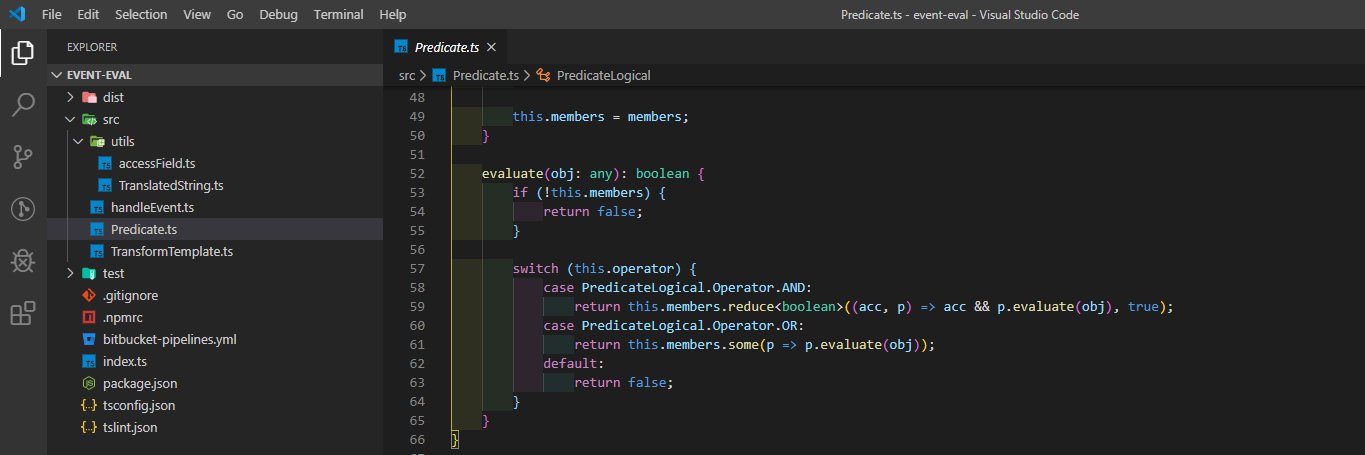Click the TS icon on Predicate.ts tab
The height and width of the screenshot is (455, 1365).
(401, 47)
